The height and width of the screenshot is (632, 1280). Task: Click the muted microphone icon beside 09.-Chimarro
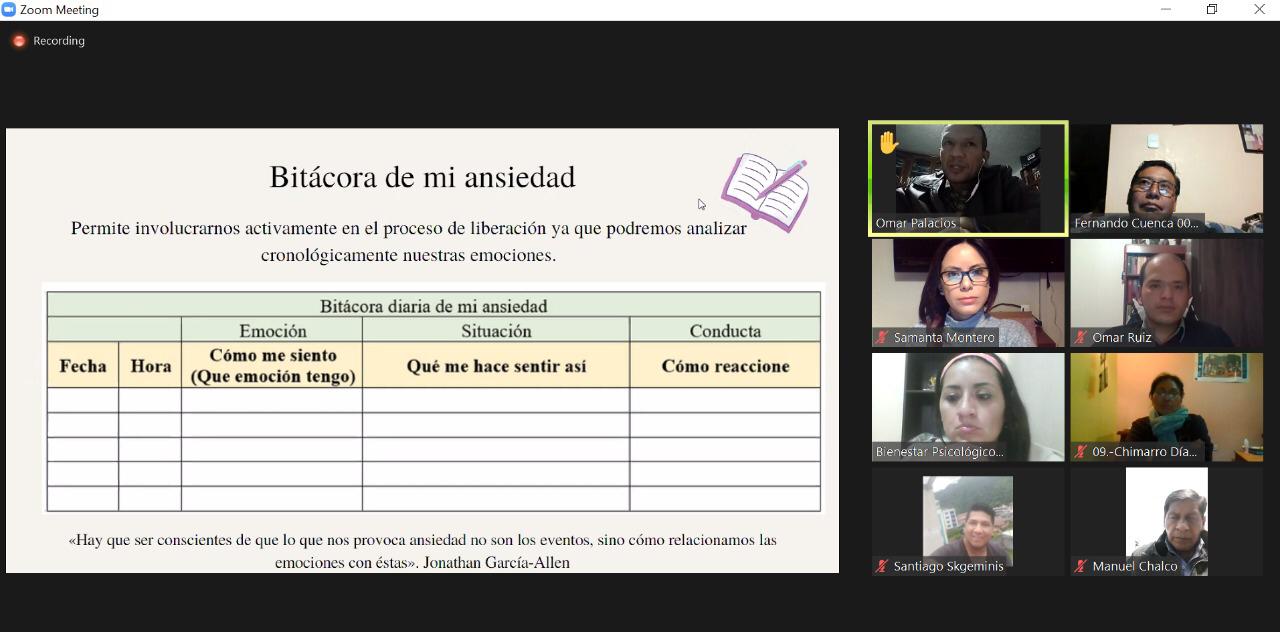tap(1080, 452)
